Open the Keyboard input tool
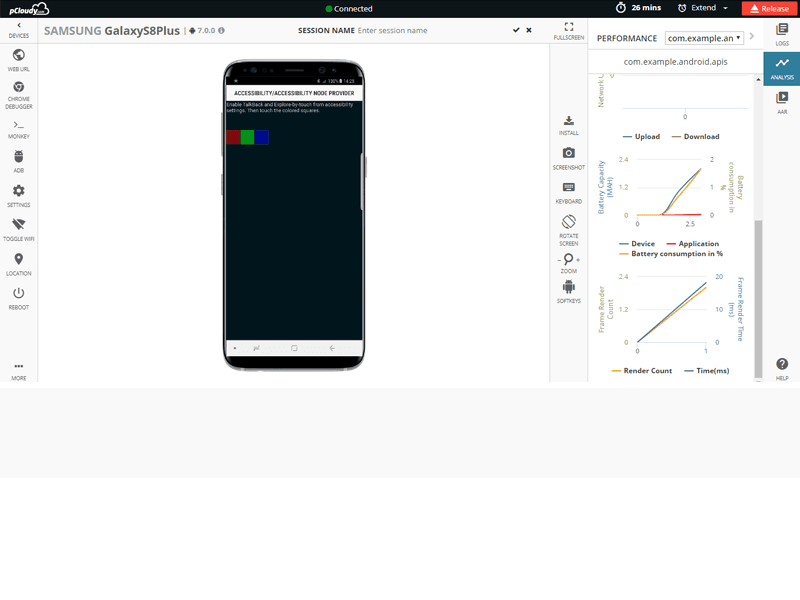 pos(568,193)
